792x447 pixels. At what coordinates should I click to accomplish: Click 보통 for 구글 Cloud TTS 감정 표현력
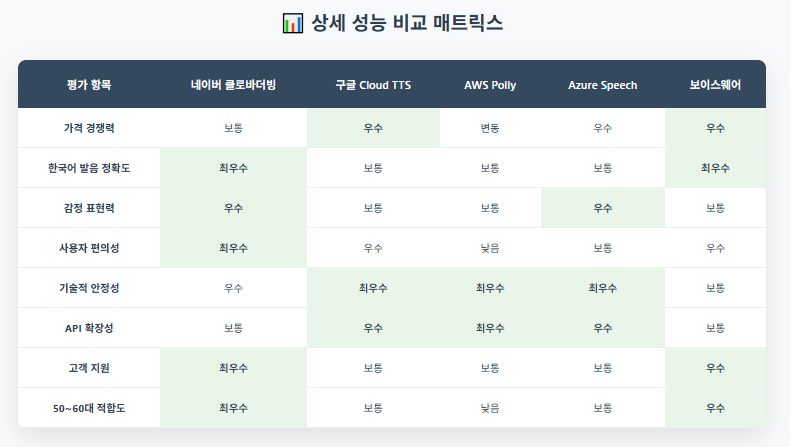(373, 208)
